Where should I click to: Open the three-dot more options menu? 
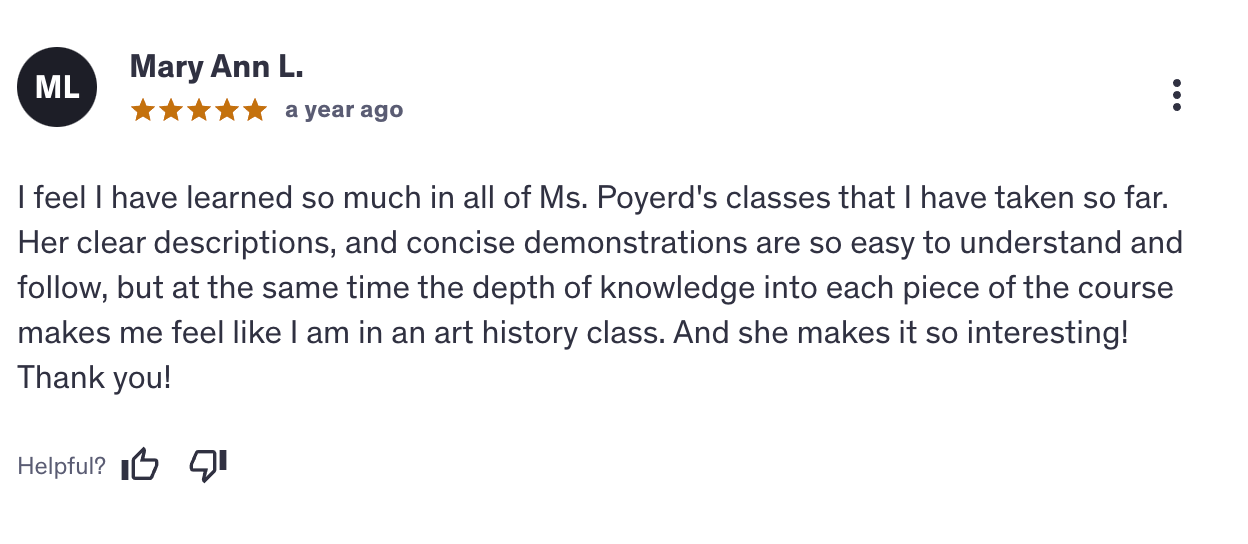pos(1177,95)
